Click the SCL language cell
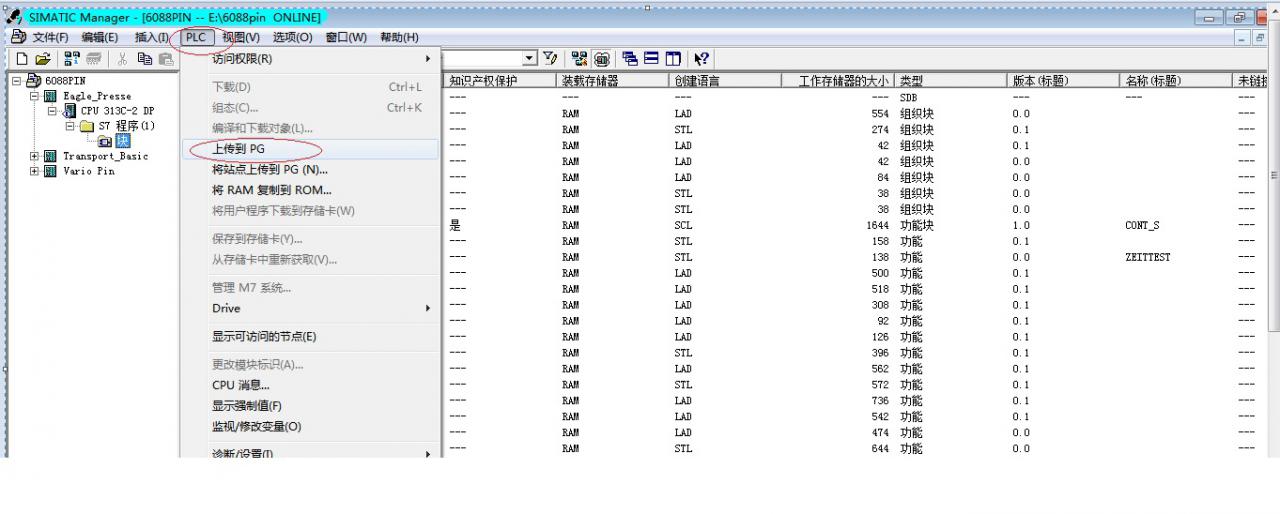 683,225
